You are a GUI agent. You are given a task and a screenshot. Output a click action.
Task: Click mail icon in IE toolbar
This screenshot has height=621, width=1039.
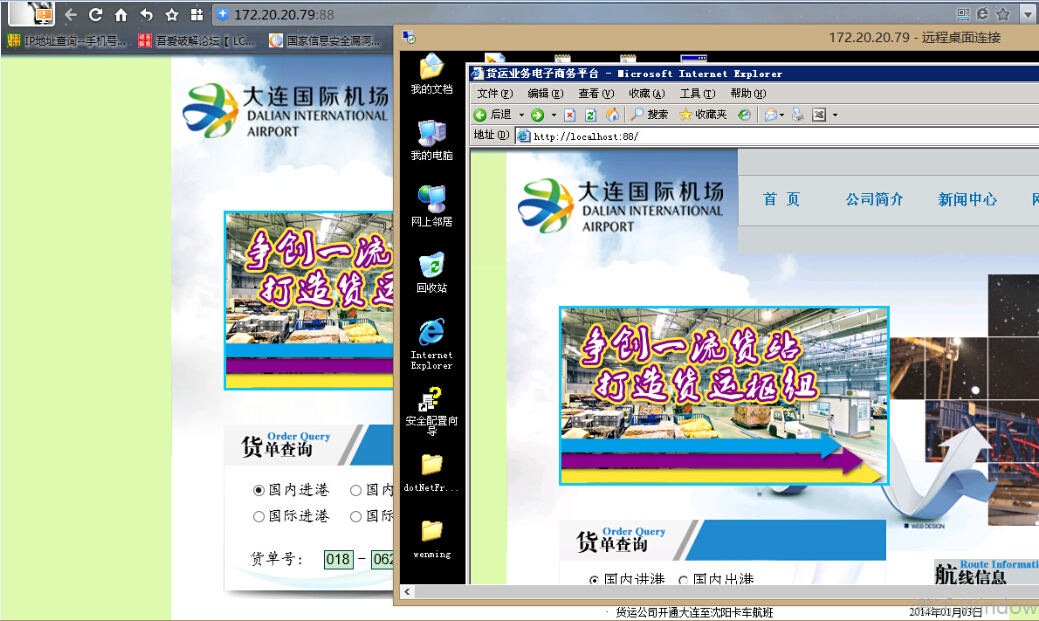771,115
